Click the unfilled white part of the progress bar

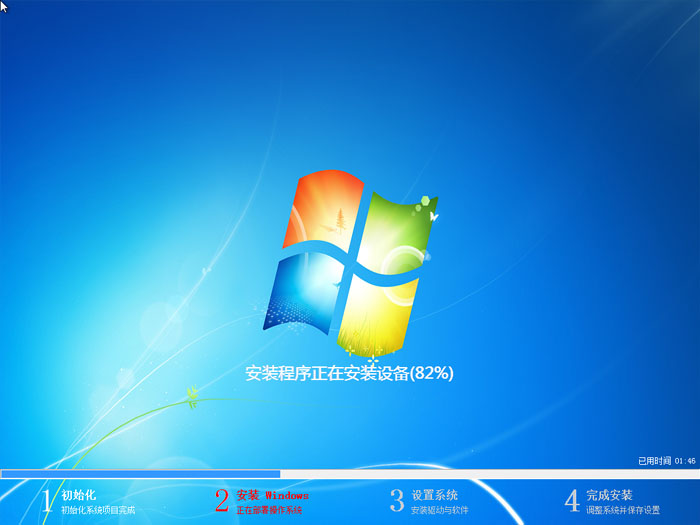[x=490, y=474]
